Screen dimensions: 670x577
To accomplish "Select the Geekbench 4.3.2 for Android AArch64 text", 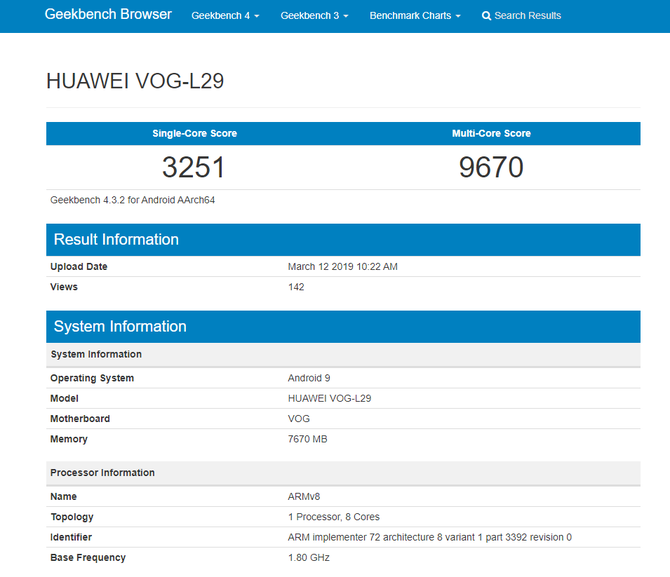I will click(x=132, y=200).
